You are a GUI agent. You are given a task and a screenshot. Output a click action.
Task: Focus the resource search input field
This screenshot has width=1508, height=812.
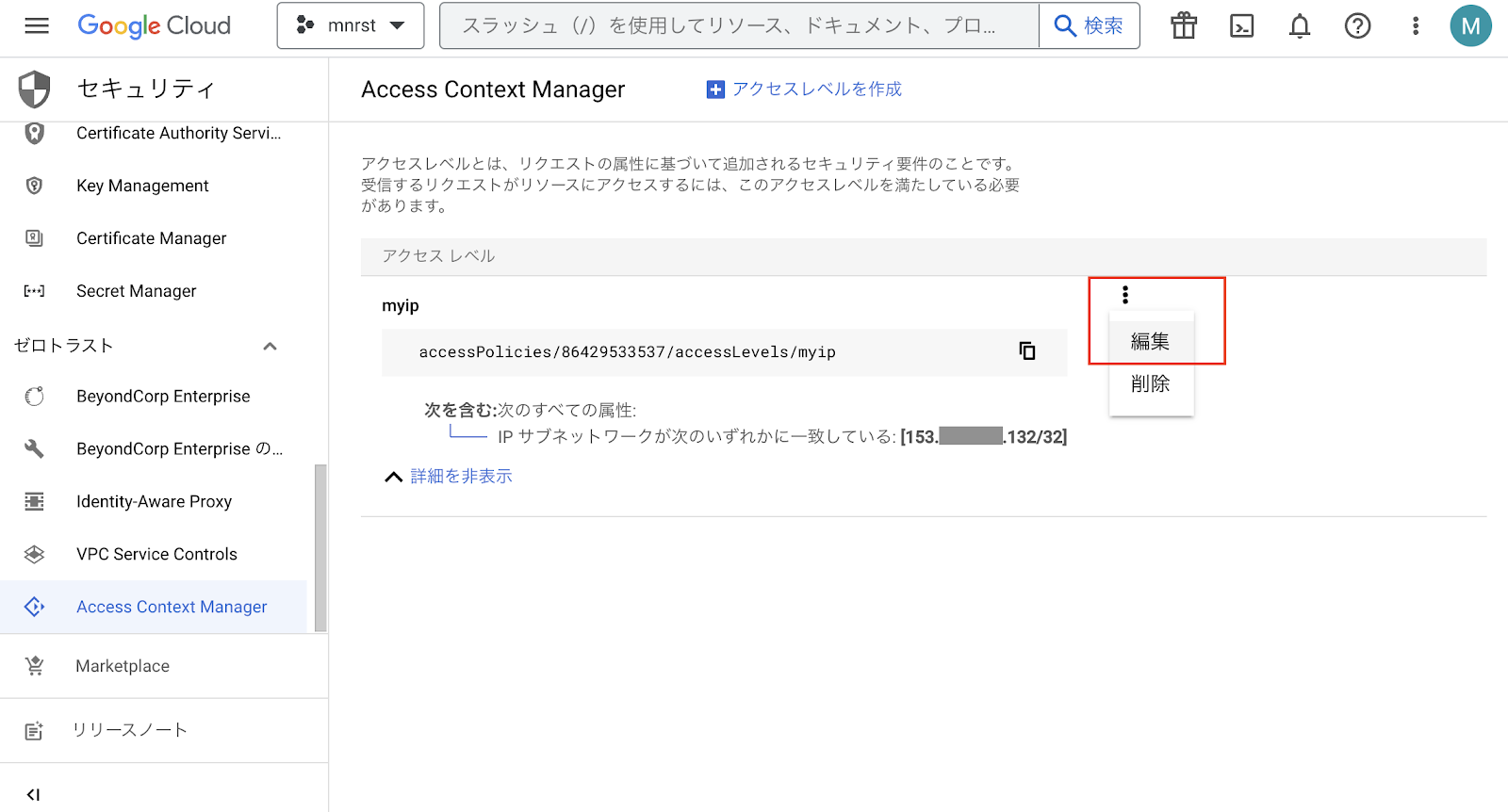click(x=739, y=25)
